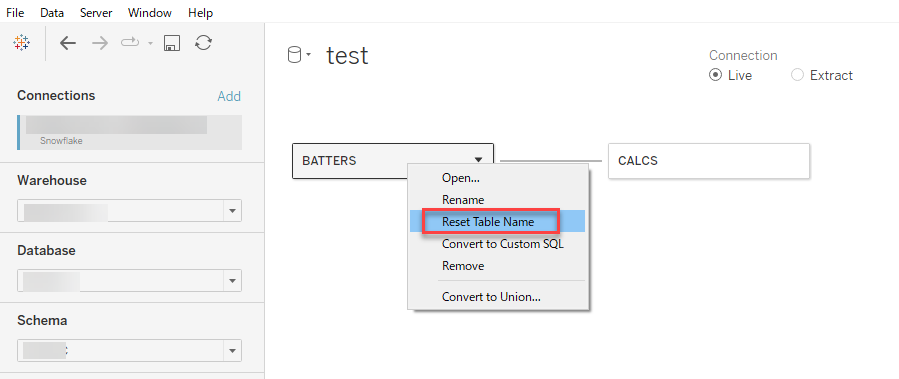Click the Add connection link
This screenshot has width=899, height=379.
coord(229,96)
